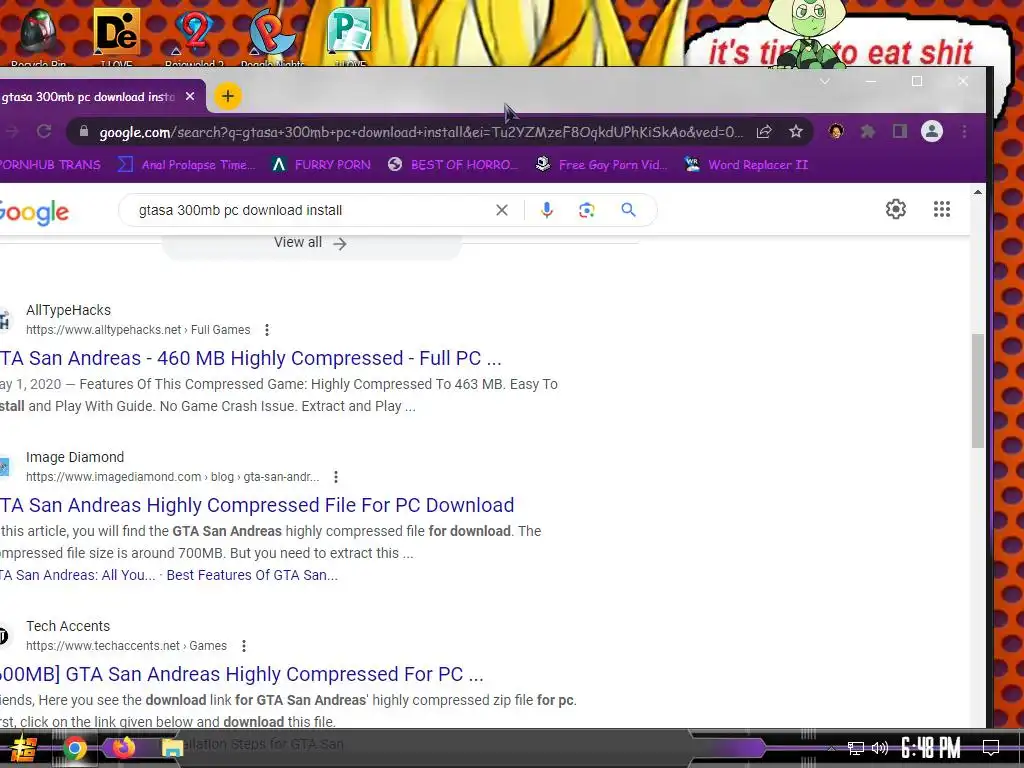This screenshot has width=1024, height=768.
Task: Open the 'A San Andreas: All You...' sitelink
Action: [x=78, y=575]
